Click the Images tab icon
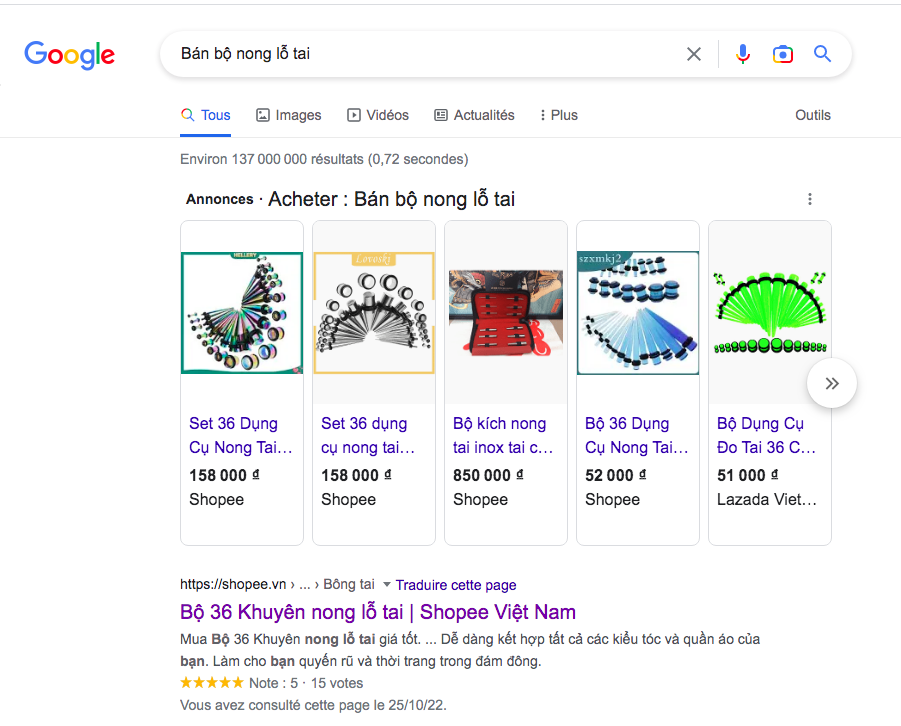This screenshot has width=901, height=726. tap(263, 115)
